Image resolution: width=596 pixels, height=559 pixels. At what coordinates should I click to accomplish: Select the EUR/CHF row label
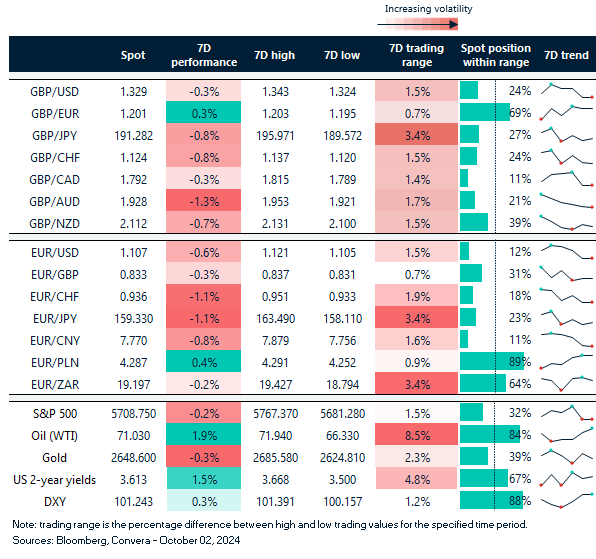(55, 296)
